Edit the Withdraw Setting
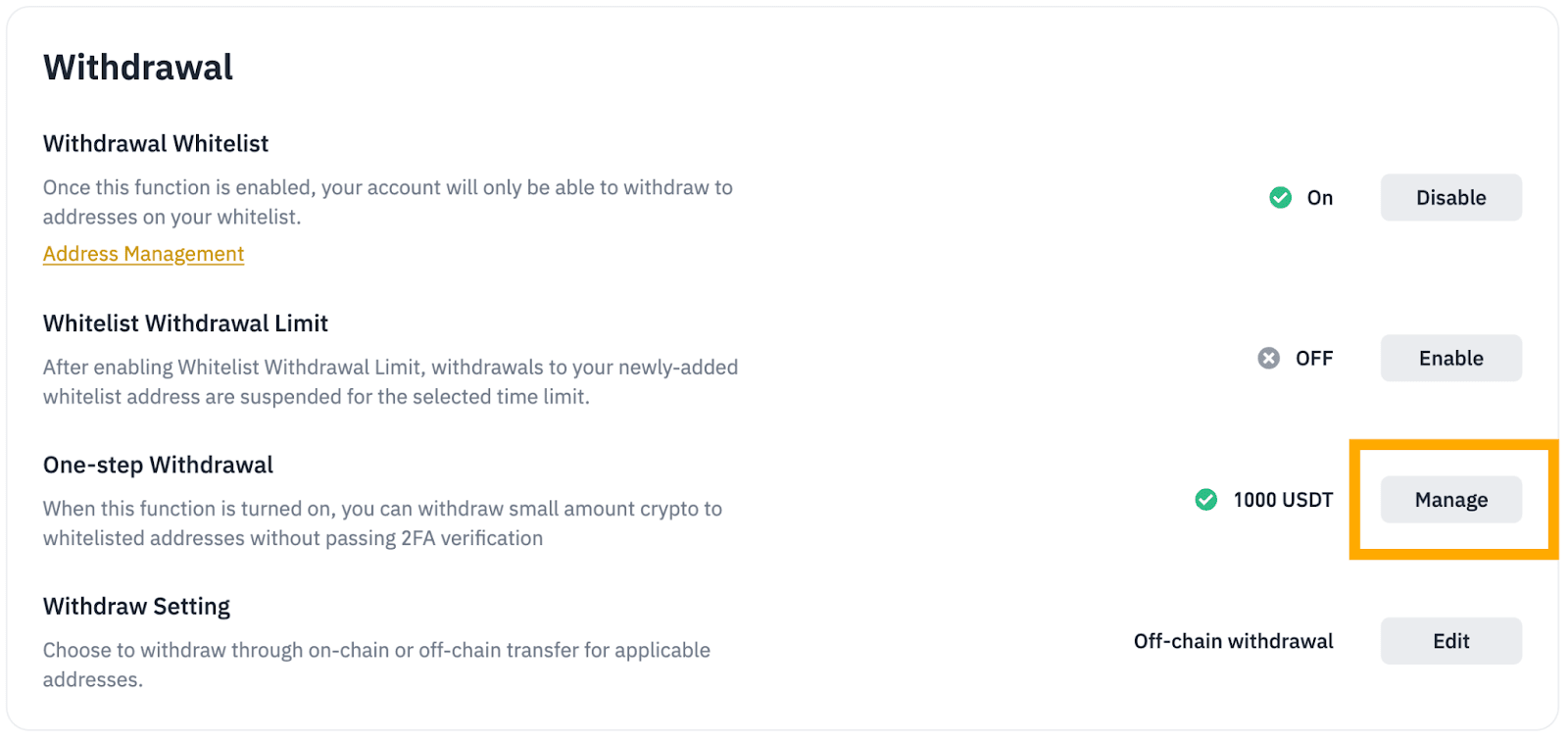Viewport: 1568px width, 741px height. 1450,641
